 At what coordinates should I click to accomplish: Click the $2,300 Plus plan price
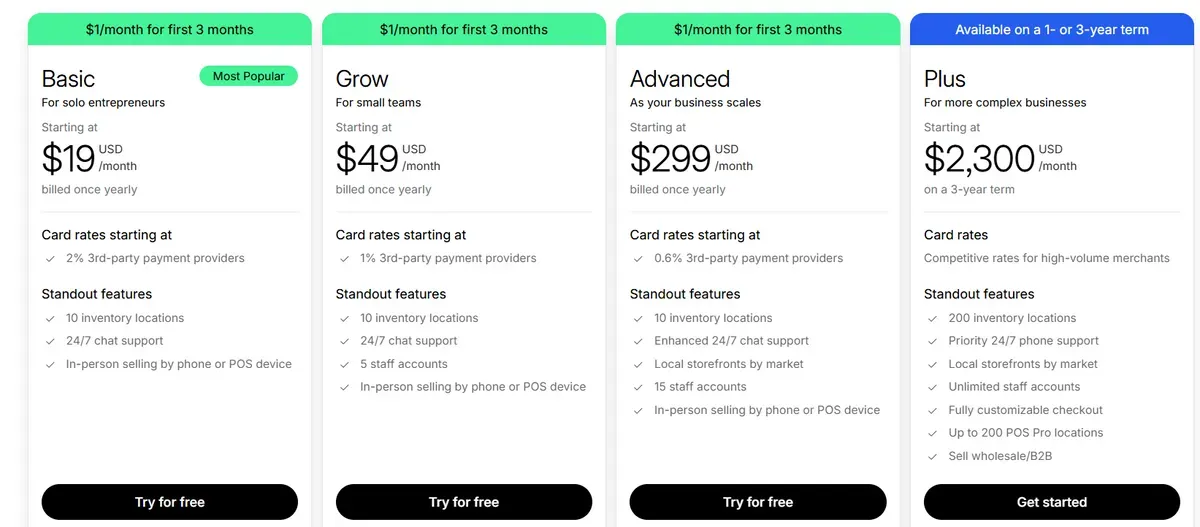click(x=978, y=158)
